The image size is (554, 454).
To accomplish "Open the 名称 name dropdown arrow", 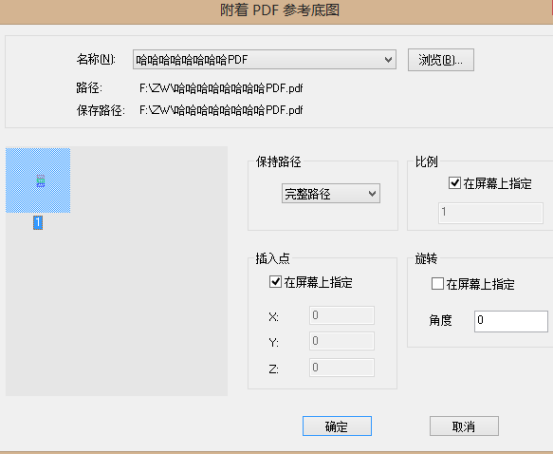I will pyautogui.click(x=388, y=59).
